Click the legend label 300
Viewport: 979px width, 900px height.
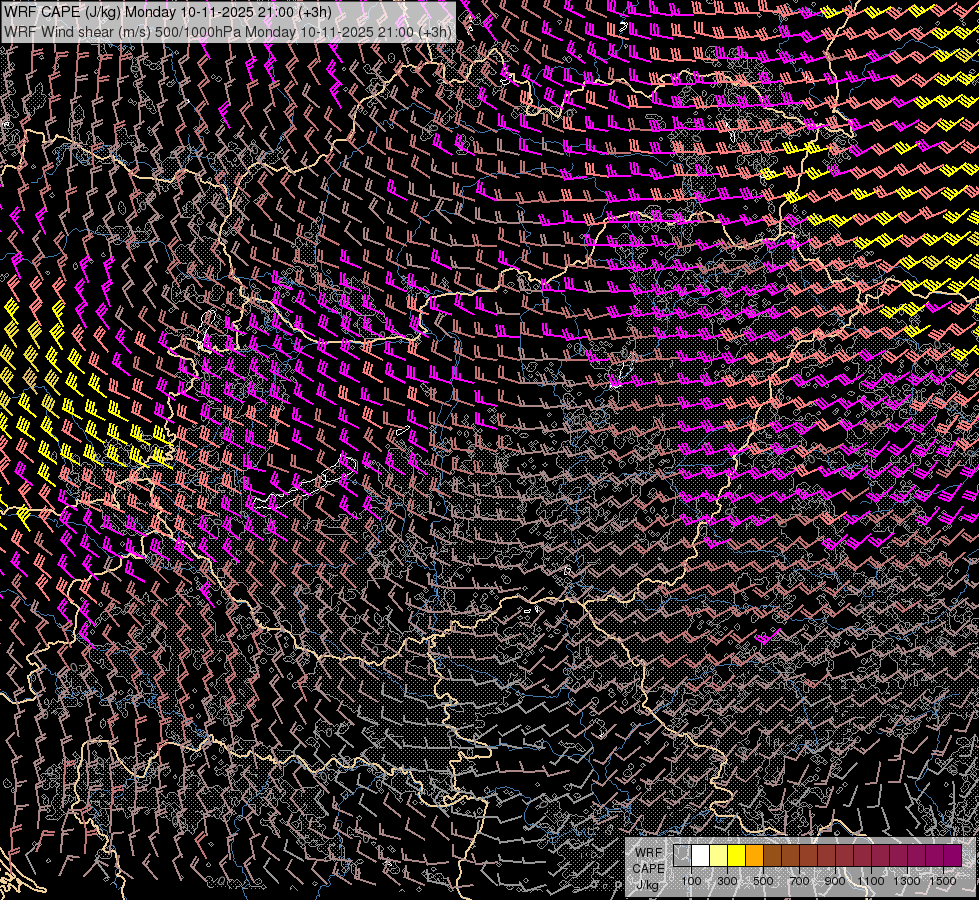pos(727,881)
